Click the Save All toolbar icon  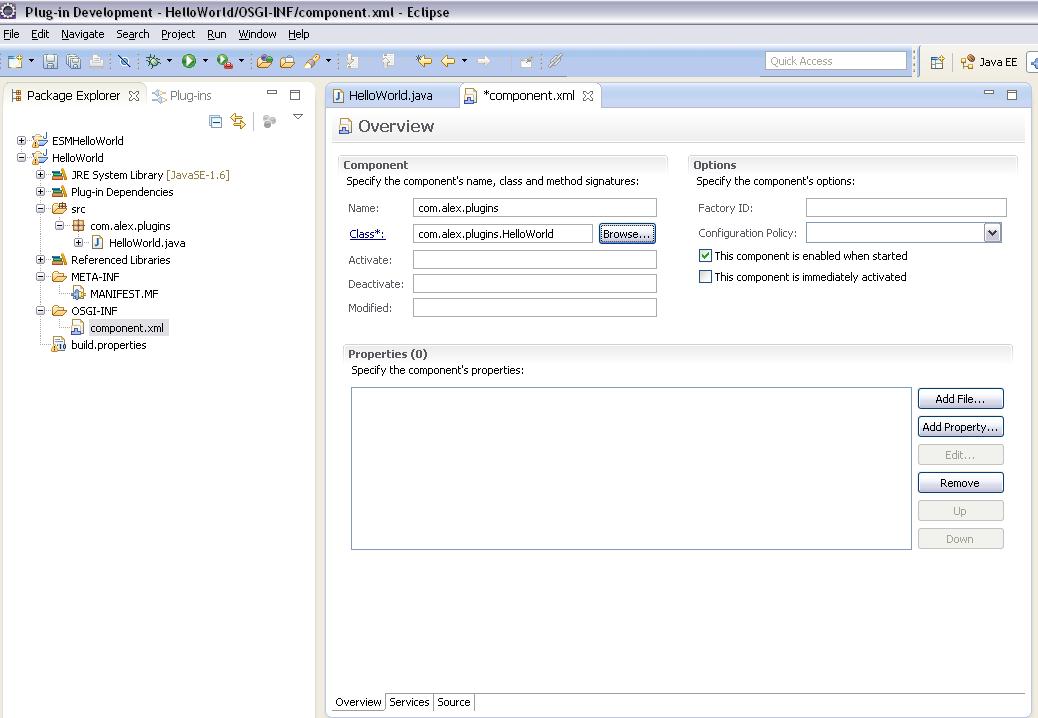(x=73, y=62)
